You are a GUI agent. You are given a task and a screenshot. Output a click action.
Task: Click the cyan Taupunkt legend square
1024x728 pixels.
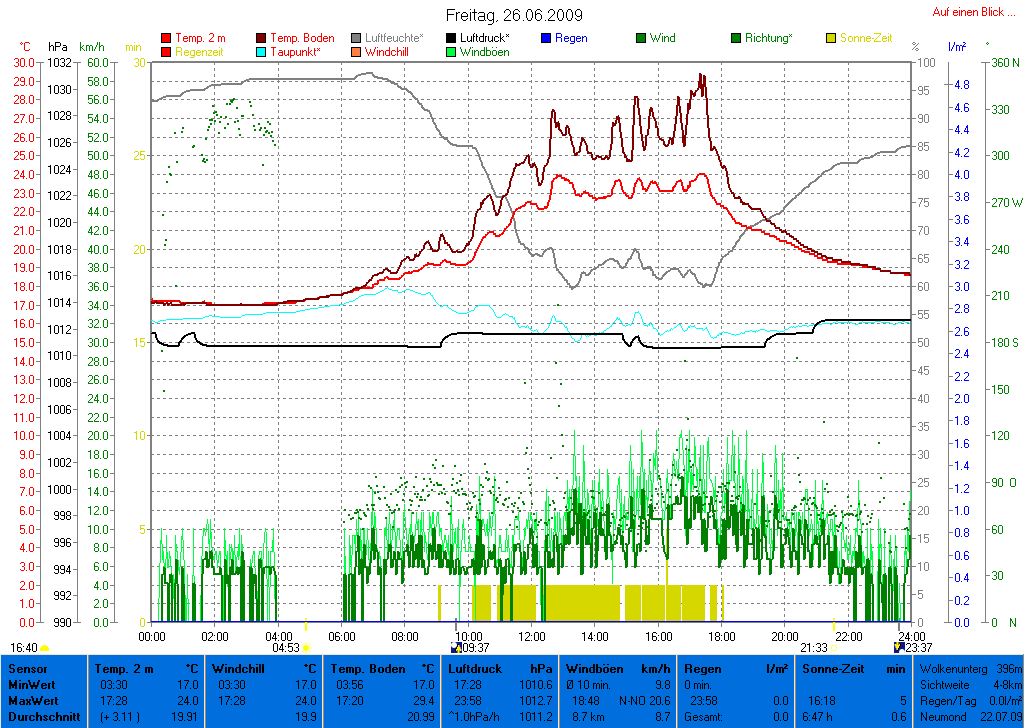262,52
